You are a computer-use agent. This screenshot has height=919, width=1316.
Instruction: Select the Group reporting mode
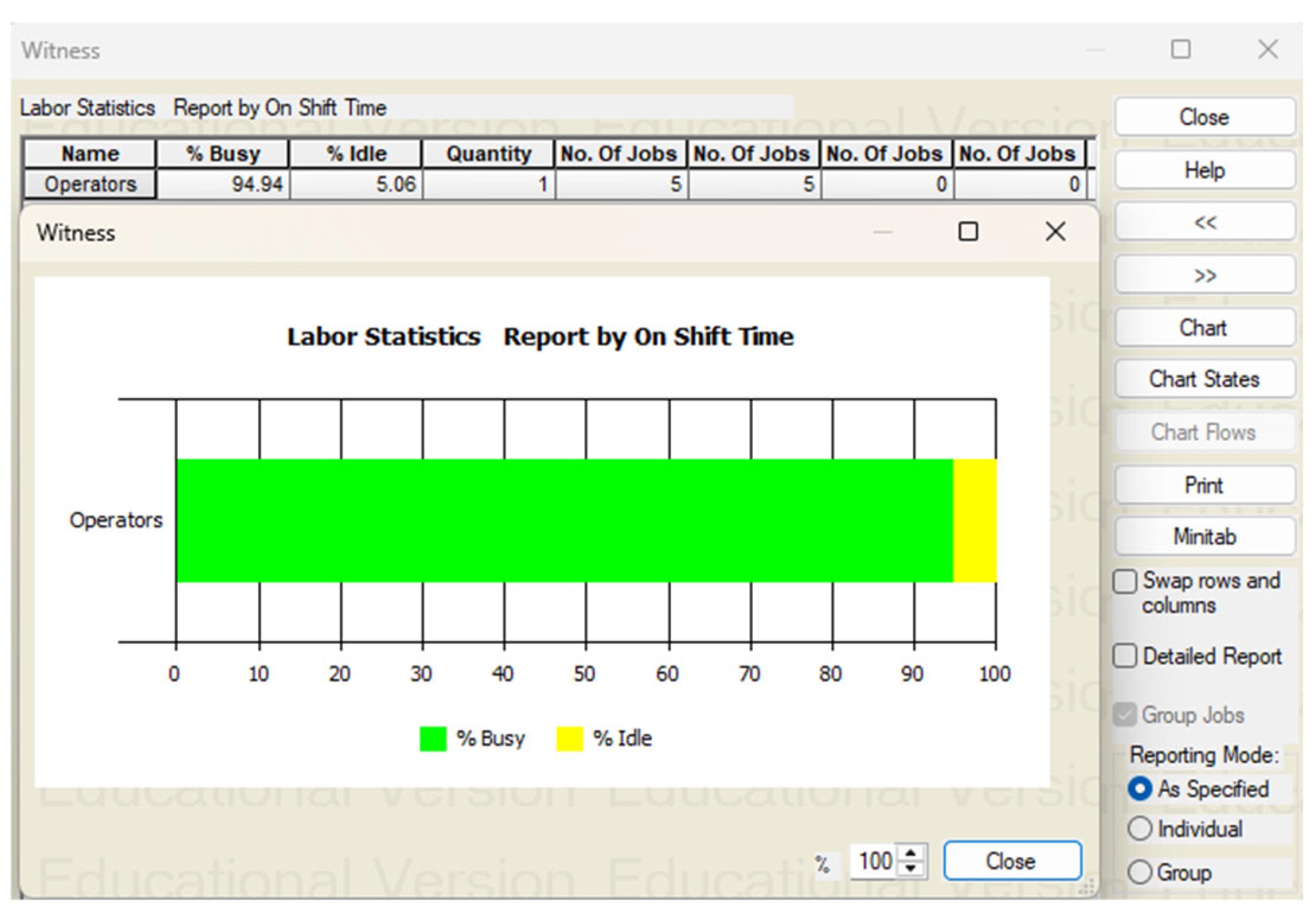1140,872
